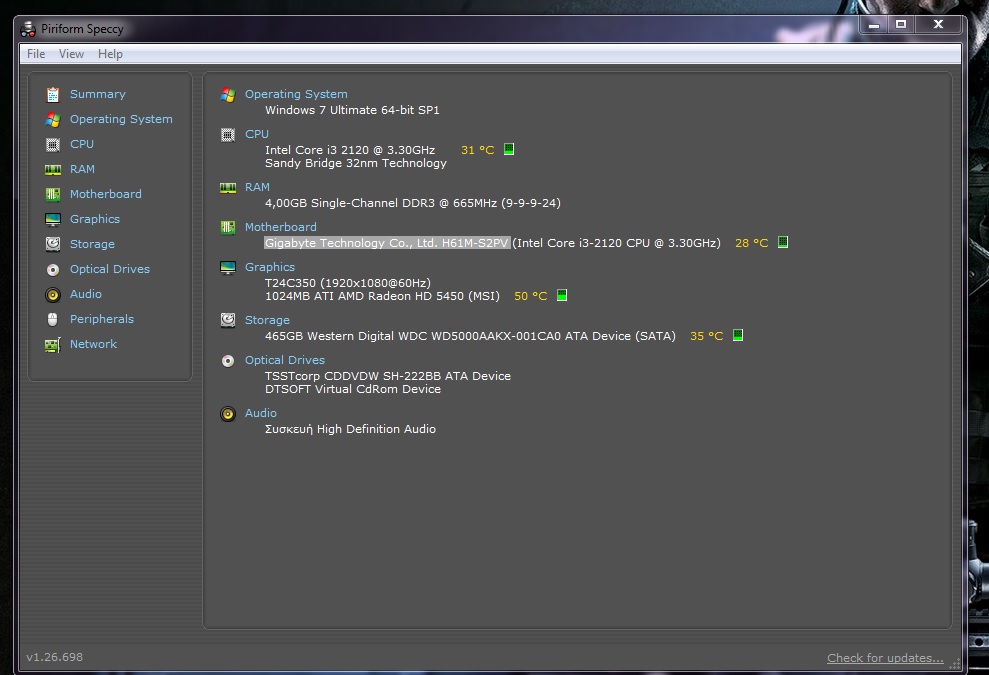Click the hard drive icon beside Storage heading

[228, 320]
